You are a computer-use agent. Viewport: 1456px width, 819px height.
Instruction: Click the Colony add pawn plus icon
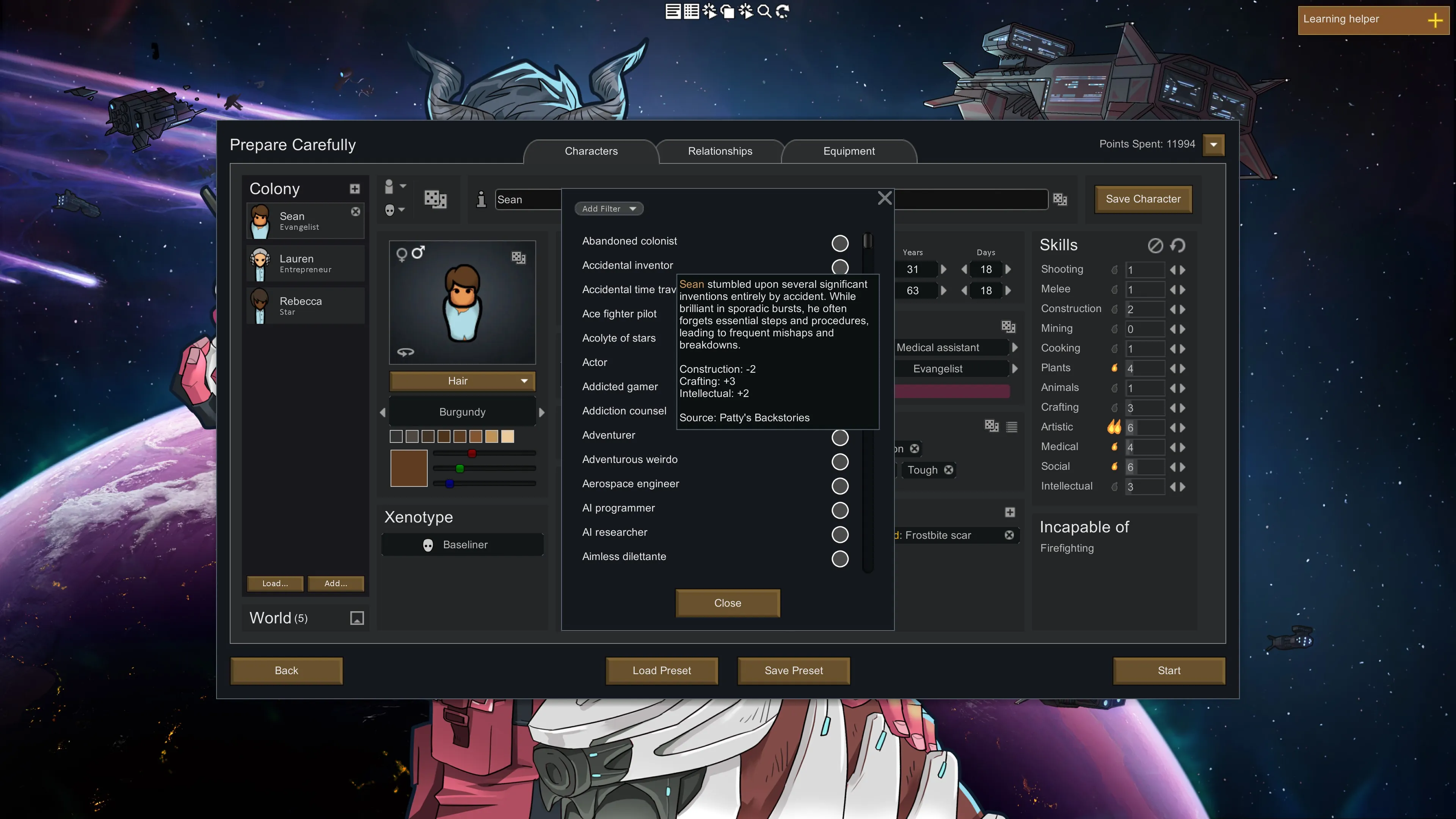[x=355, y=189]
